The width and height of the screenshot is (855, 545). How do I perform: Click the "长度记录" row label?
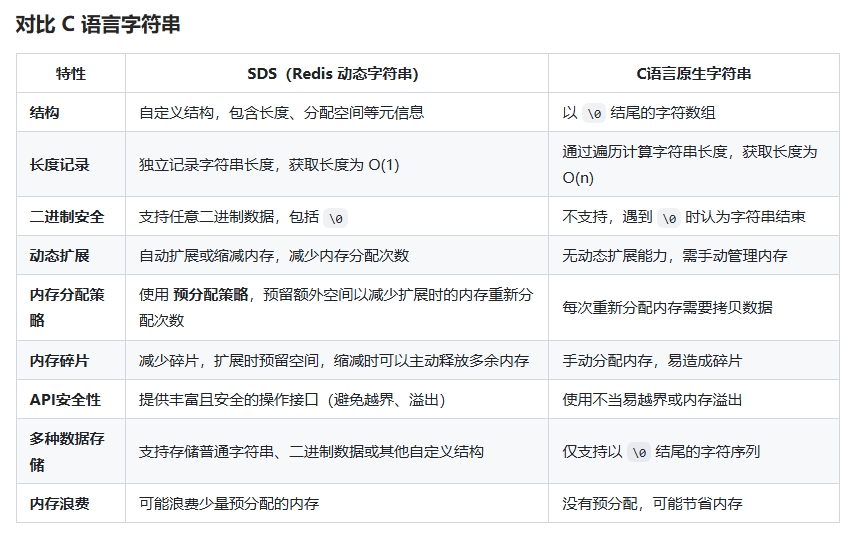coord(60,165)
